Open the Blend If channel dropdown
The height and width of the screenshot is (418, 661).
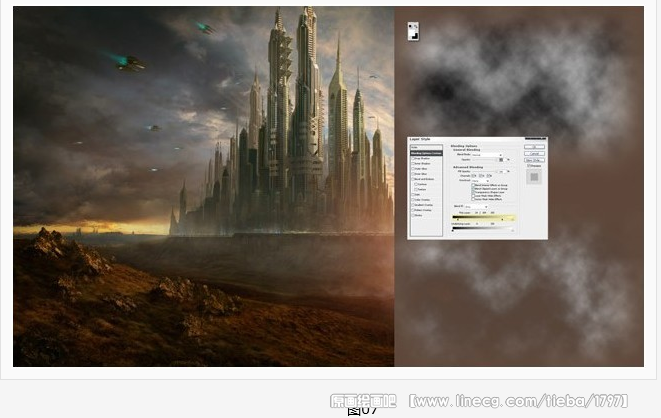coord(476,206)
